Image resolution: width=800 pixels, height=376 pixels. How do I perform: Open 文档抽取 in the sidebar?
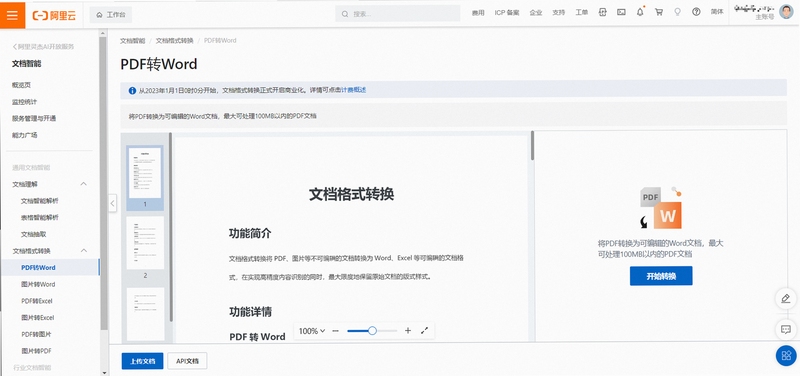click(34, 235)
